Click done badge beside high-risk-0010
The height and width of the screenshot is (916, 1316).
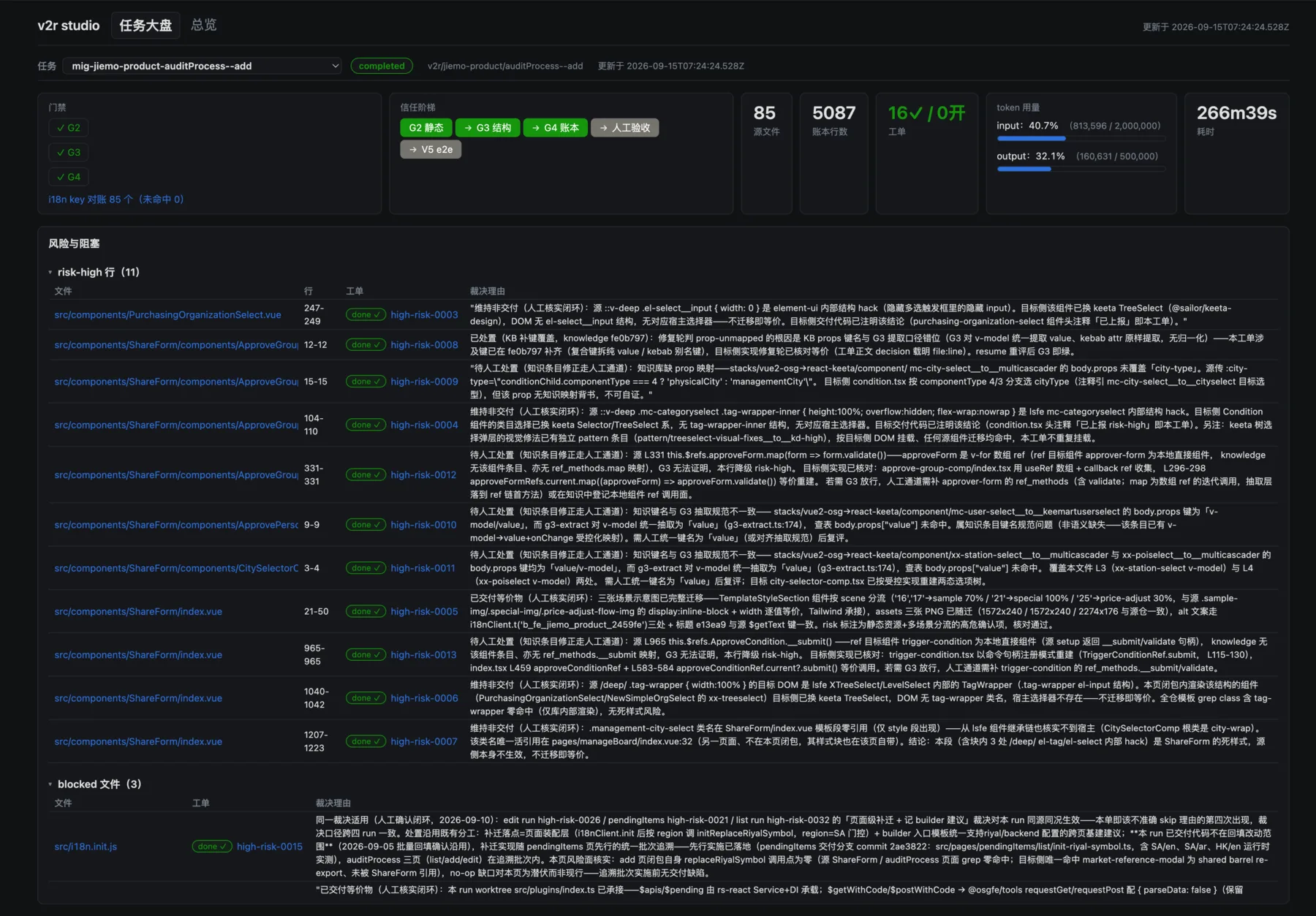click(366, 525)
